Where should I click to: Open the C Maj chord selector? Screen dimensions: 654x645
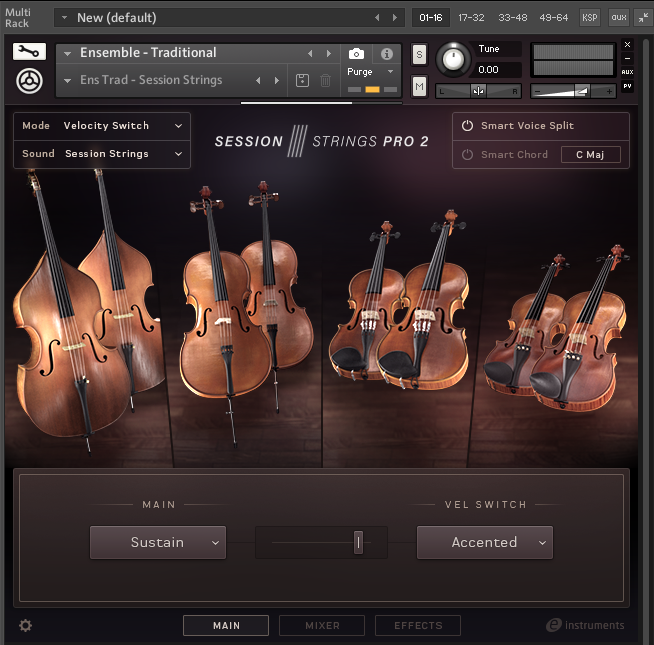[x=591, y=154]
